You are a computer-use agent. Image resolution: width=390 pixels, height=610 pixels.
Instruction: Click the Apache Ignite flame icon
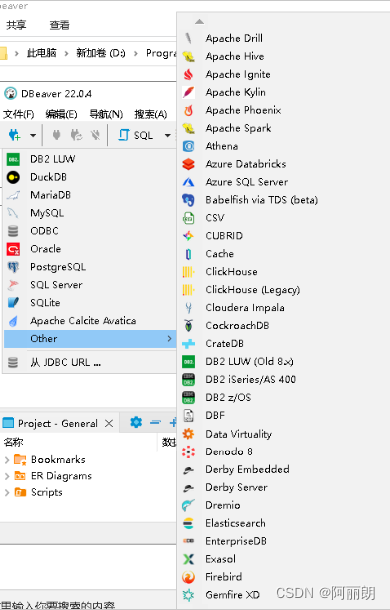tap(188, 75)
